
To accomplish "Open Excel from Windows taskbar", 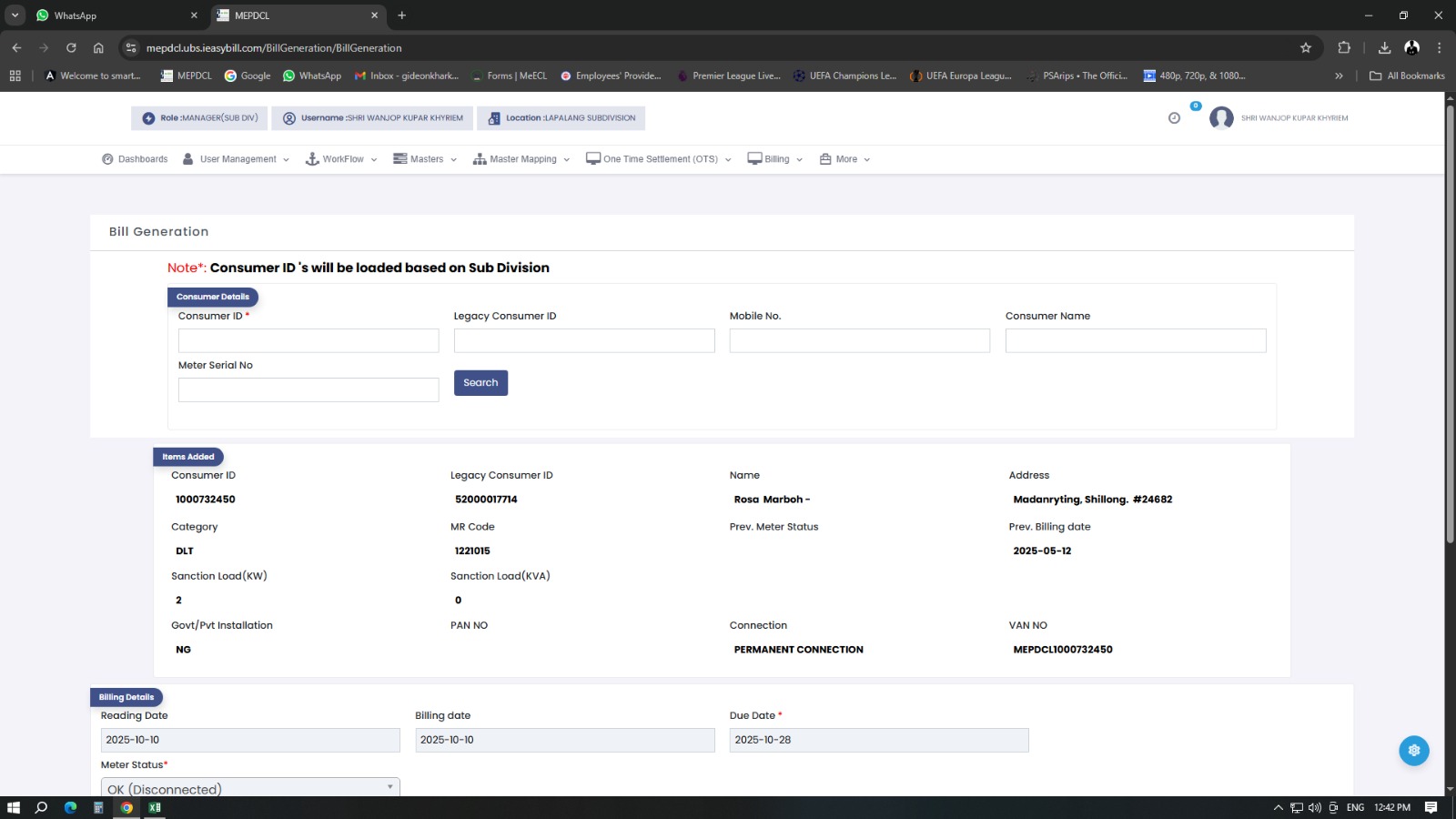I will [x=155, y=807].
